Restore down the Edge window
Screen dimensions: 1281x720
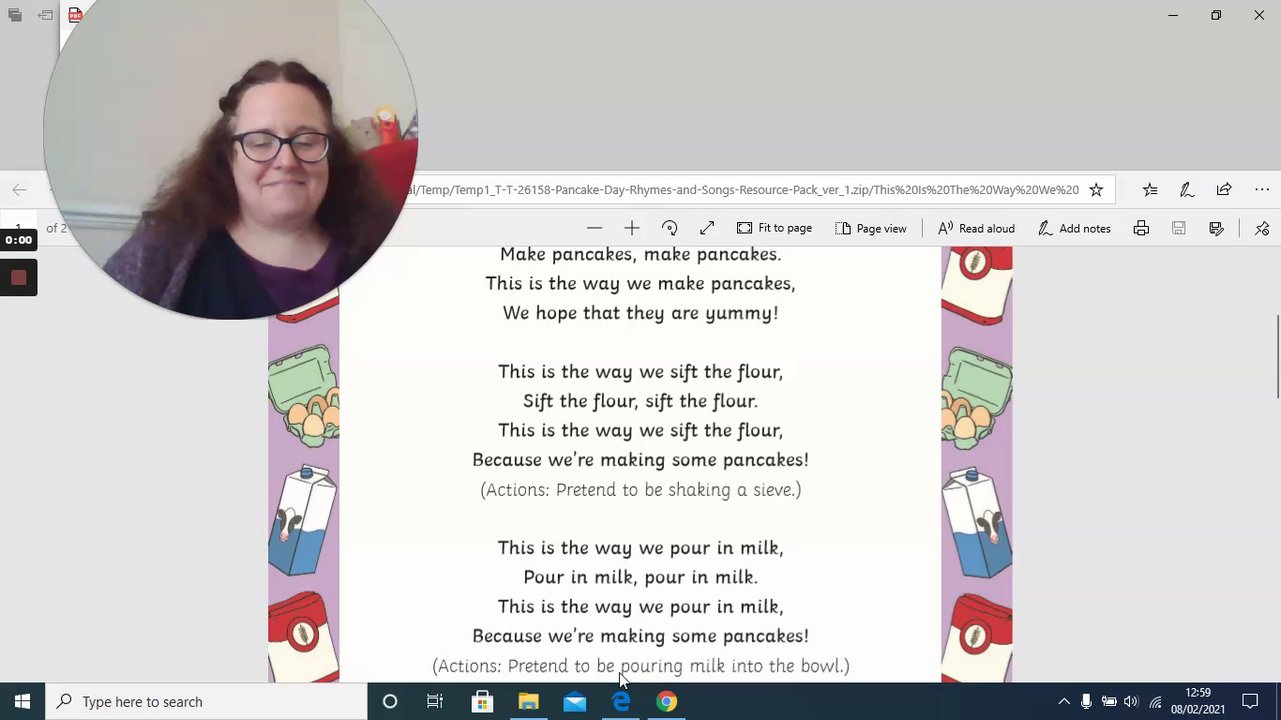point(1216,15)
